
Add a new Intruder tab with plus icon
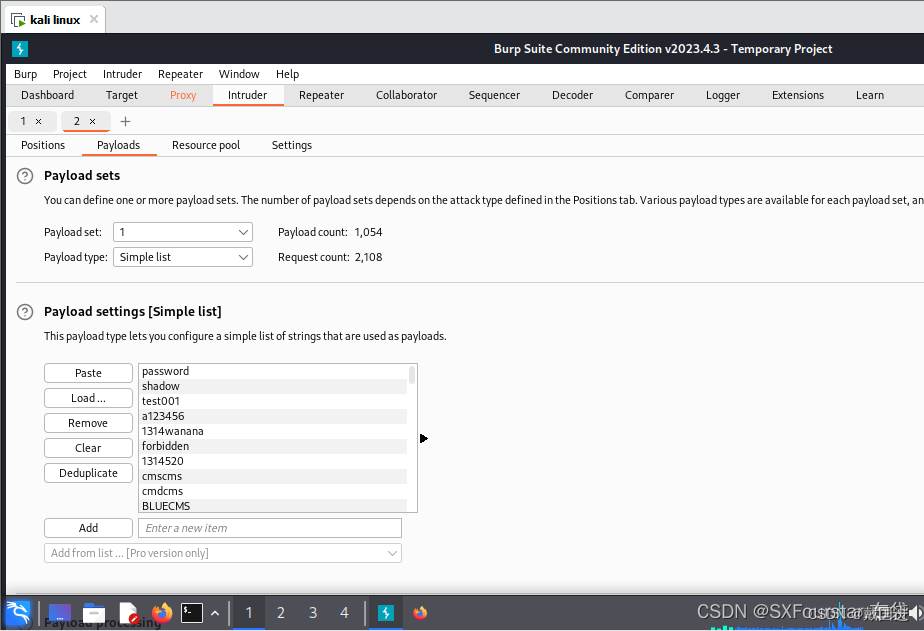(126, 121)
